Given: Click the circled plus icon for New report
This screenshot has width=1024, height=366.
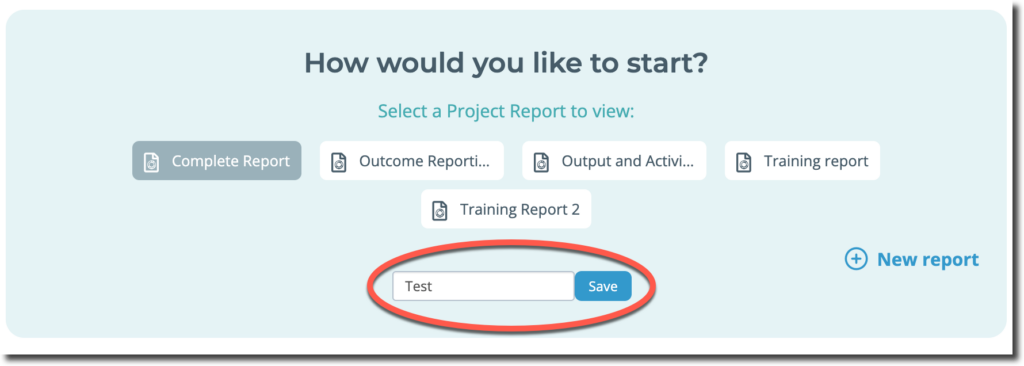Looking at the screenshot, I should coord(856,259).
